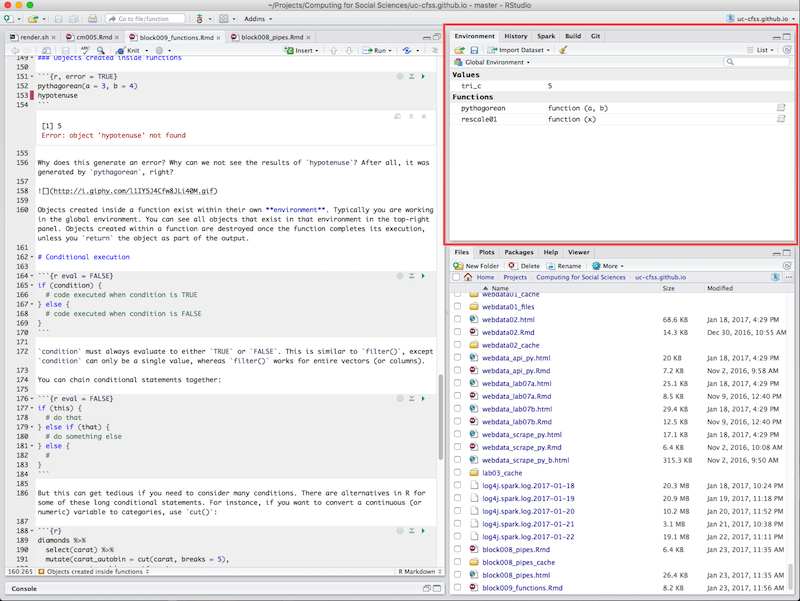Open the List view dropdown in Environment
Screen dimensions: 800x601
point(760,50)
